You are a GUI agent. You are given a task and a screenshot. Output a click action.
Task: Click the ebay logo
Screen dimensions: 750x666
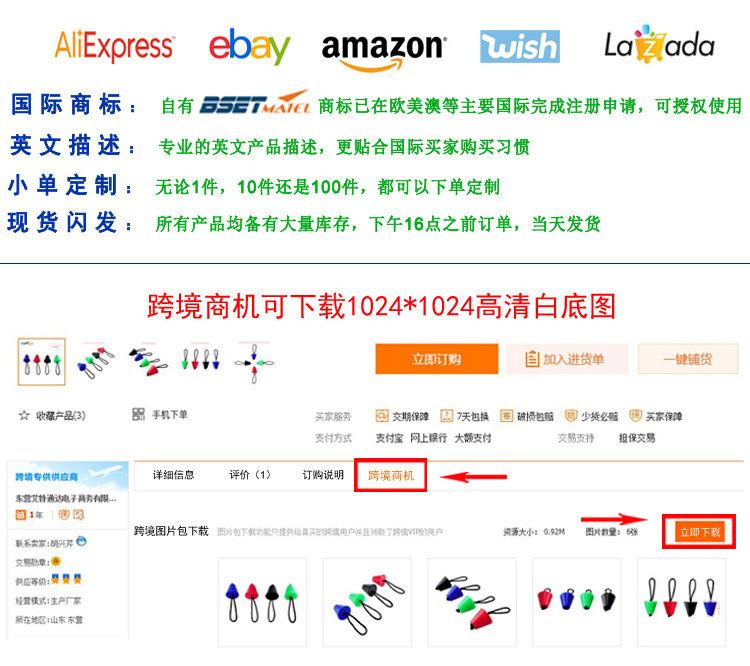pyautogui.click(x=249, y=46)
